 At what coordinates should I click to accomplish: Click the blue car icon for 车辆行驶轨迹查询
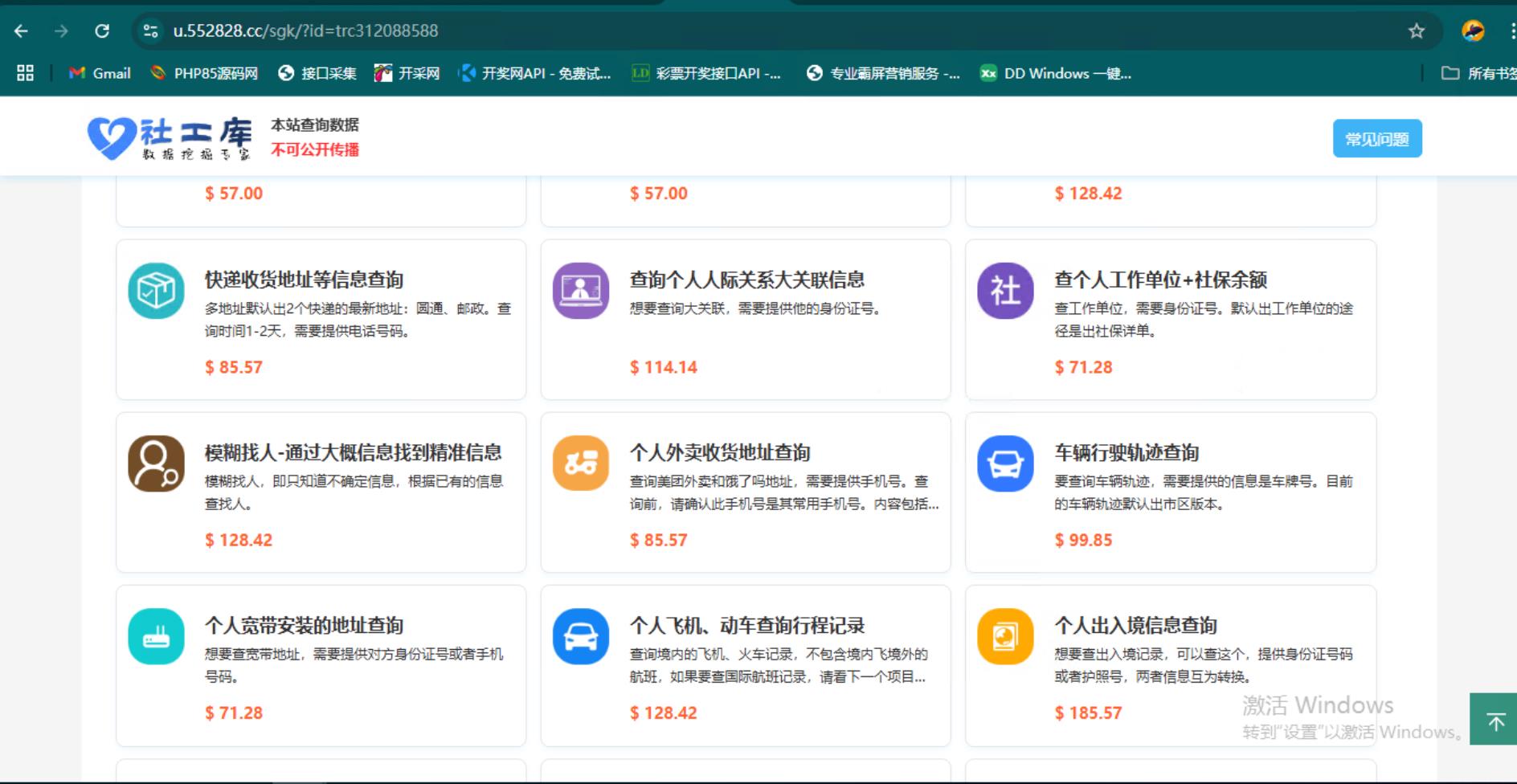(x=1005, y=463)
